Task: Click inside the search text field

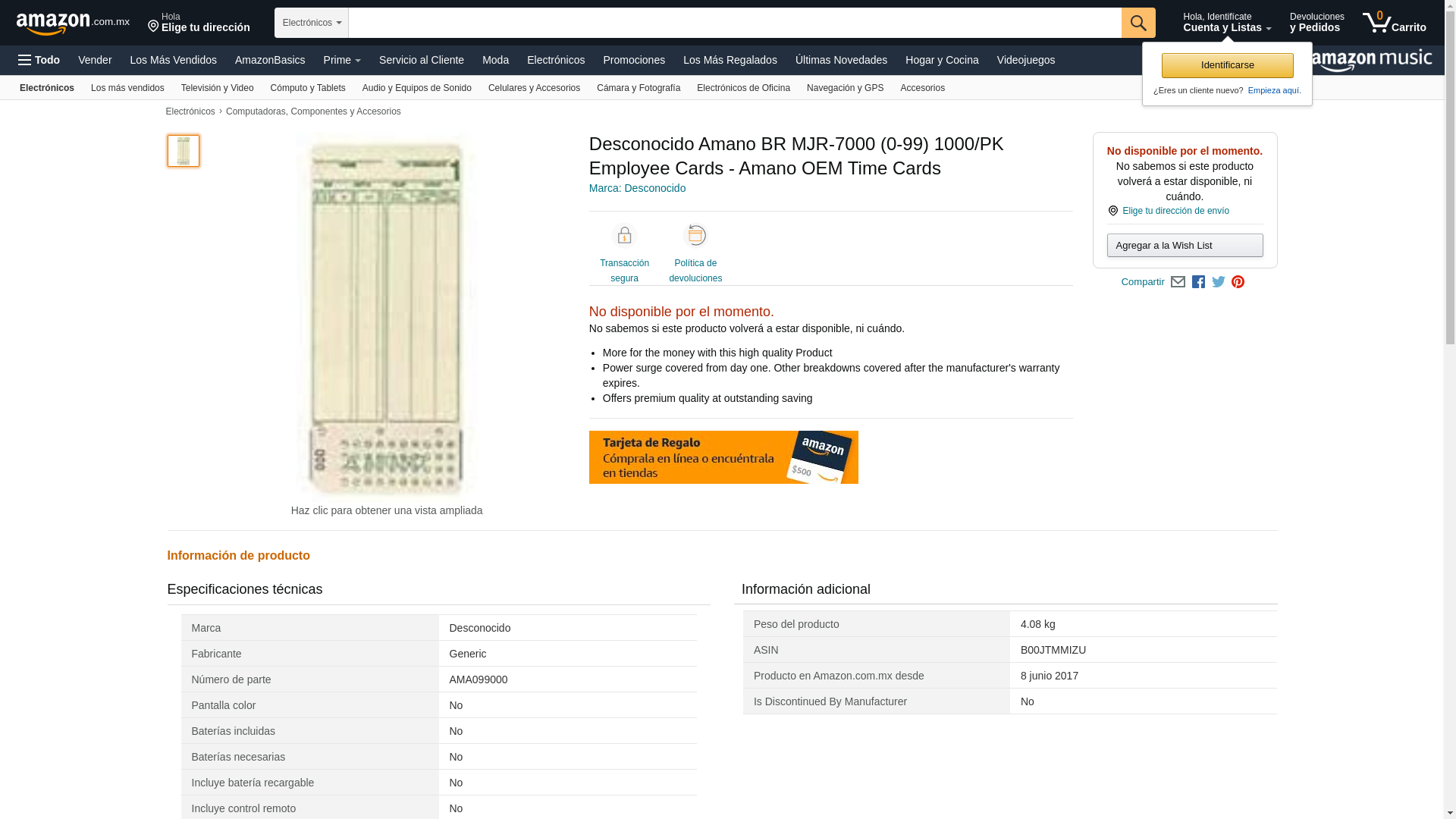Action: click(x=734, y=23)
